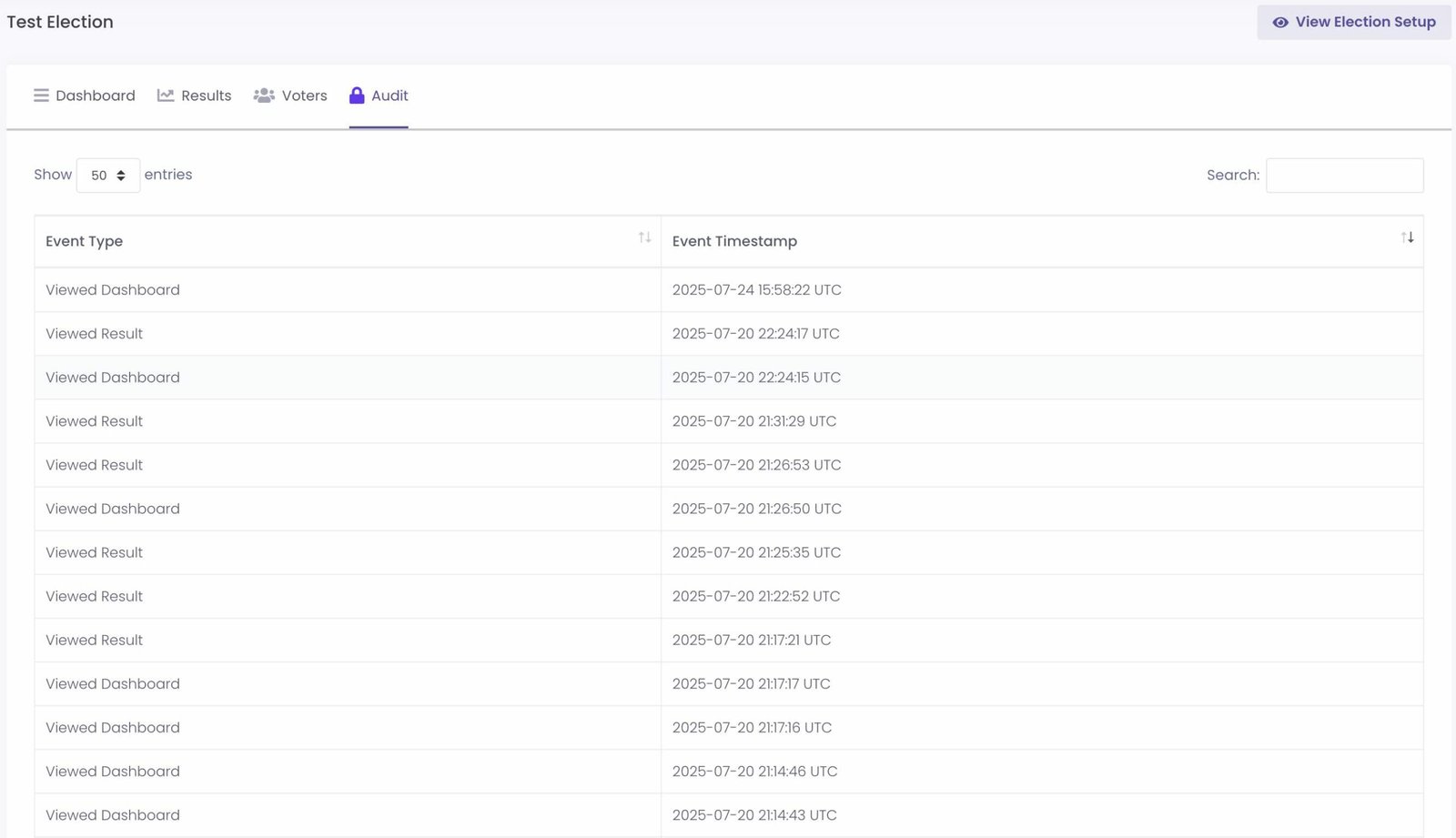Screen dimensions: 1456x838
Task: Select Viewed Result row at 22:24:17
Action: (729, 334)
